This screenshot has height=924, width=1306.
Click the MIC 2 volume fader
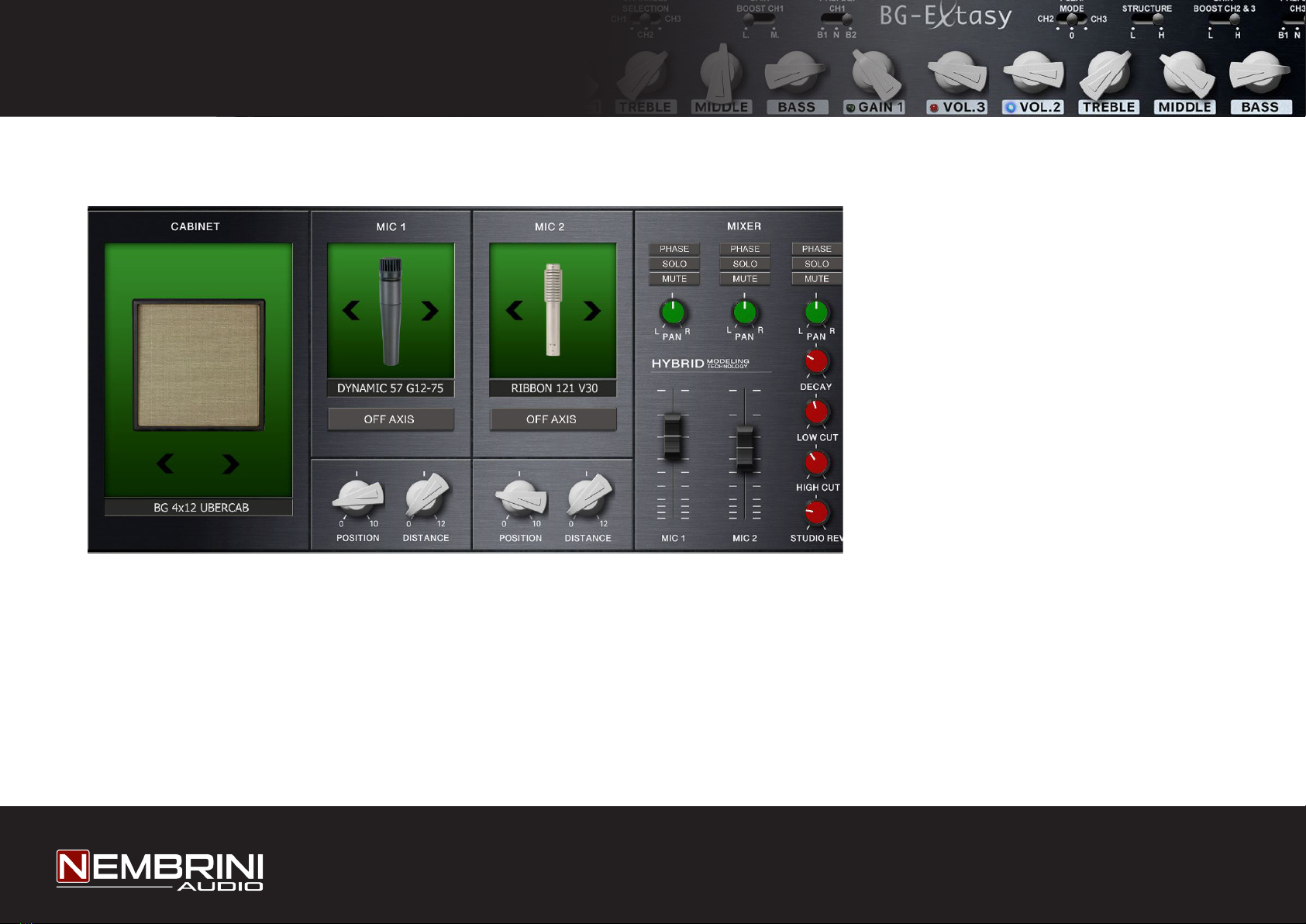click(x=745, y=446)
